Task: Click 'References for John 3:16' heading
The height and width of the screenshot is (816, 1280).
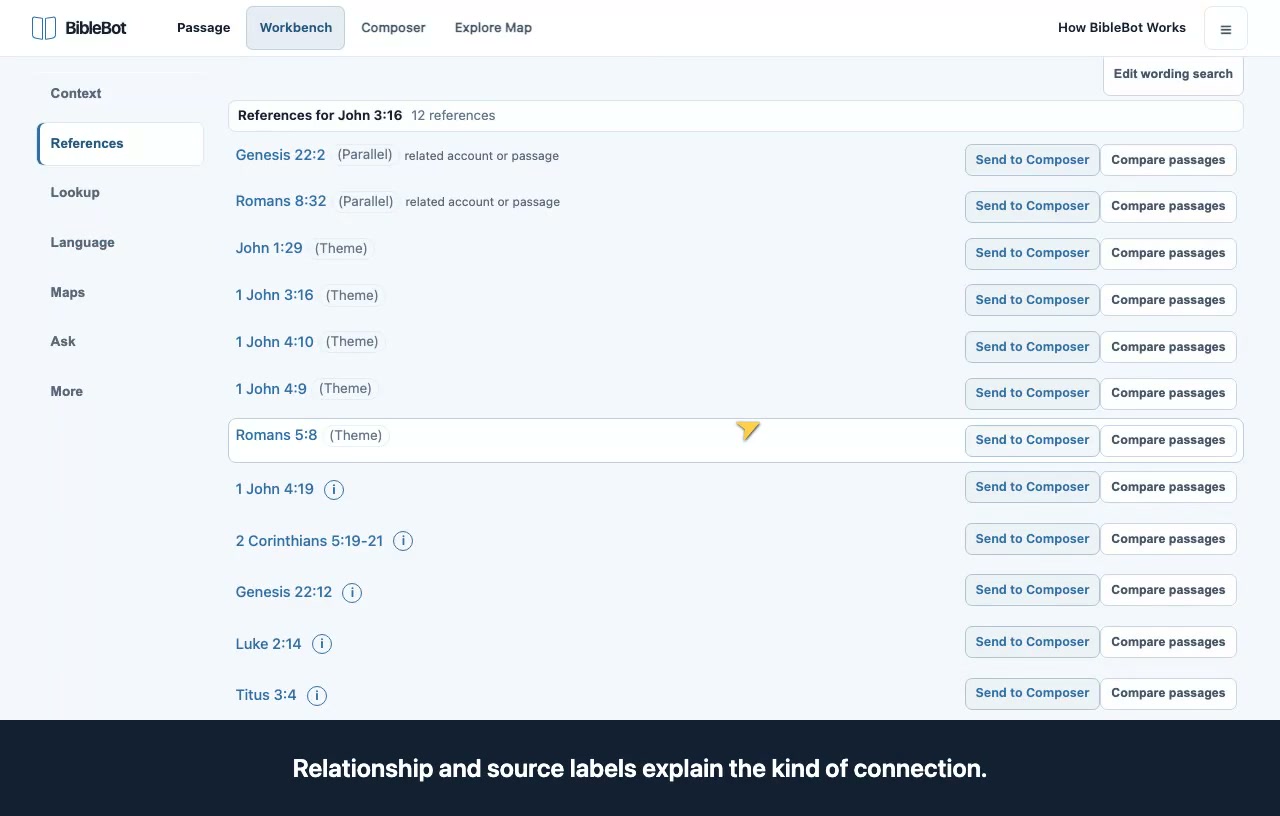Action: coord(320,116)
